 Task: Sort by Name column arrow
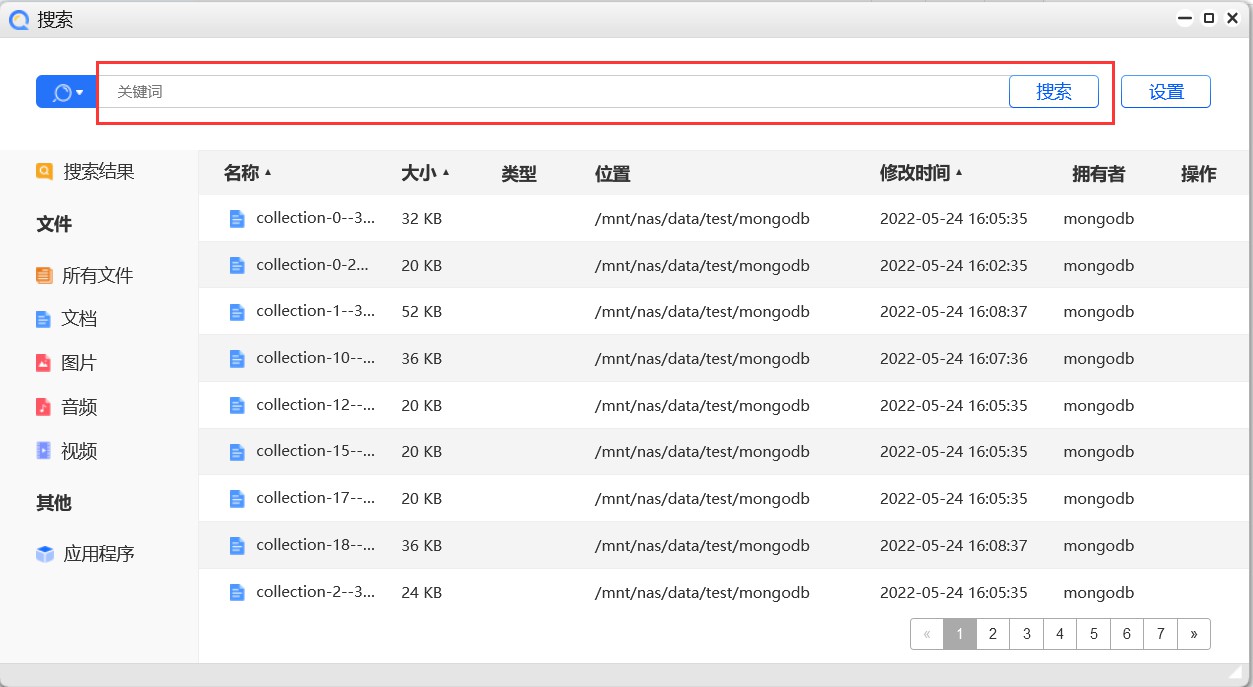click(268, 173)
